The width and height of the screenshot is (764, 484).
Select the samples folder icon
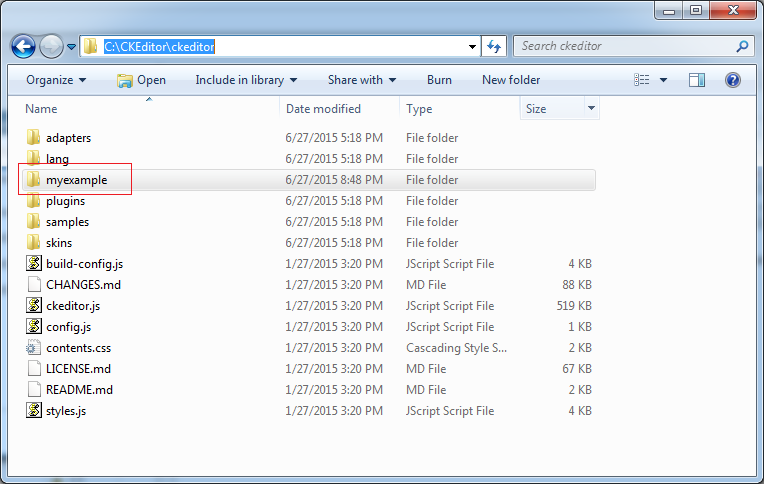click(x=33, y=221)
